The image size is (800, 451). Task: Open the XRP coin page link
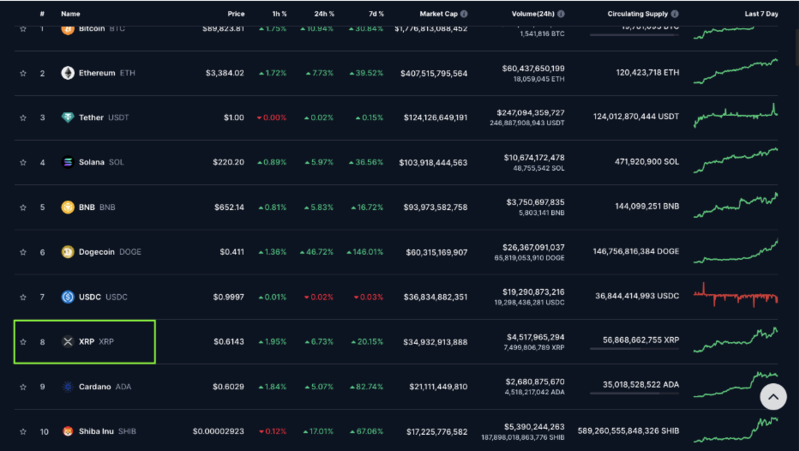tap(96, 341)
